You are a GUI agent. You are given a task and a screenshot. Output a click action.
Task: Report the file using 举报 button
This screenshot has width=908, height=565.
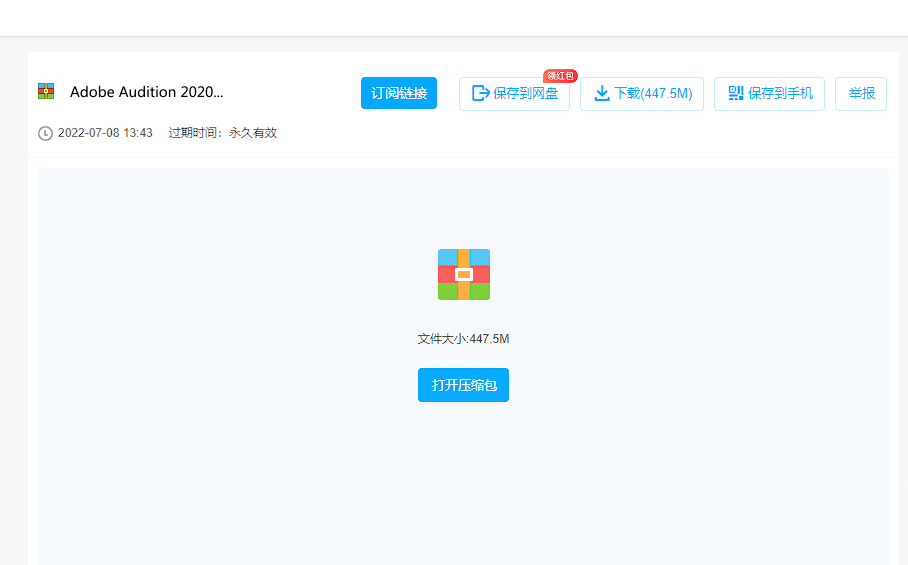coord(861,94)
